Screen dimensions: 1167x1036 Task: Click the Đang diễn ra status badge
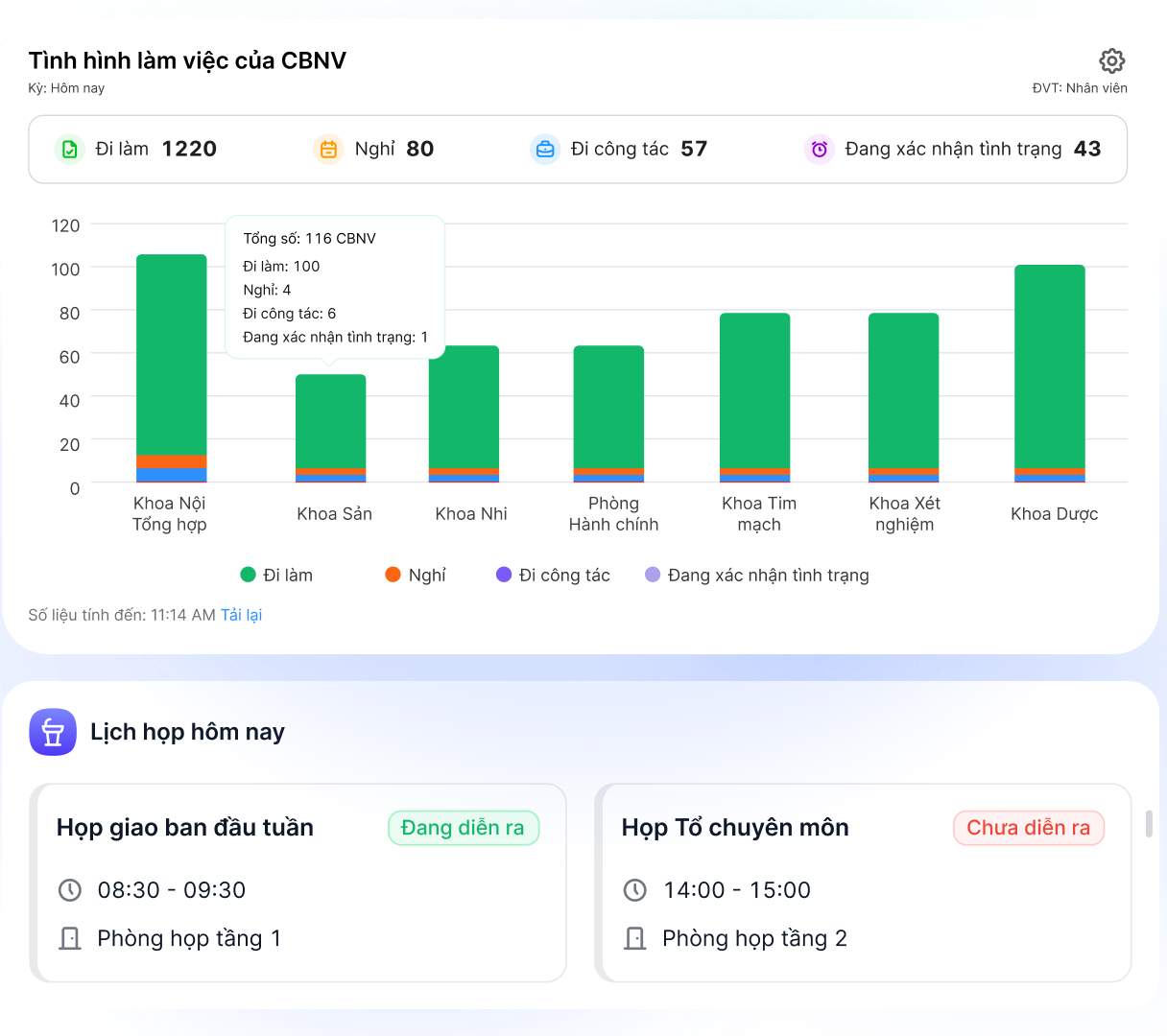(464, 828)
